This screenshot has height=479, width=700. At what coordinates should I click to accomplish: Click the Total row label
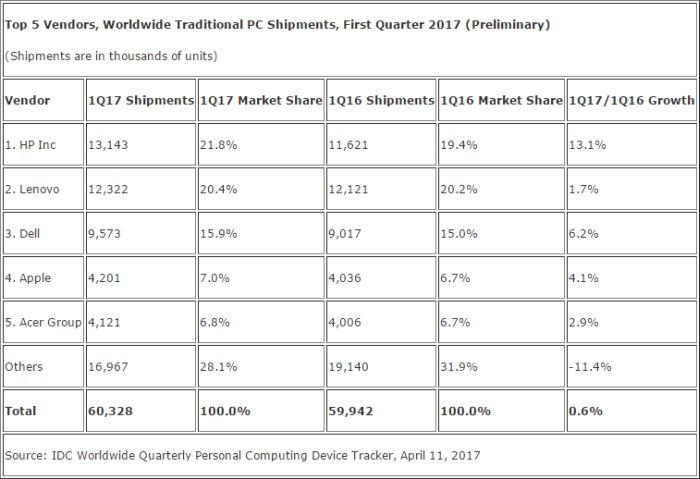pyautogui.click(x=43, y=411)
